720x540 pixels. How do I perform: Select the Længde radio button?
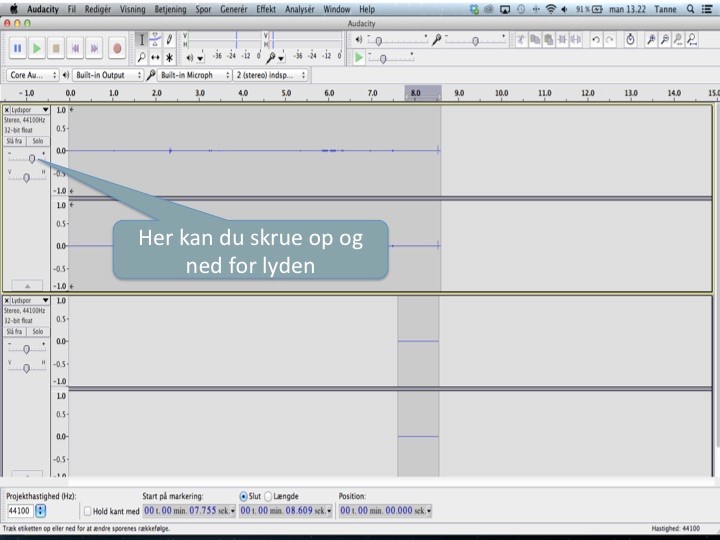[269, 496]
